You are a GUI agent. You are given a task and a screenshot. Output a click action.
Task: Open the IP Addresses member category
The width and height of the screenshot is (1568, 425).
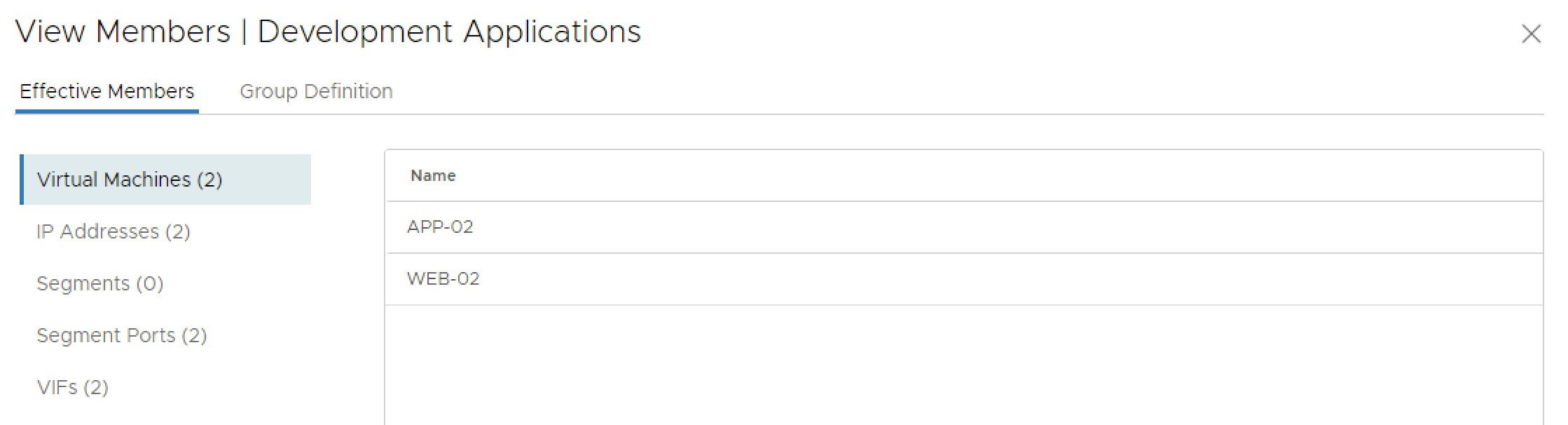(114, 232)
